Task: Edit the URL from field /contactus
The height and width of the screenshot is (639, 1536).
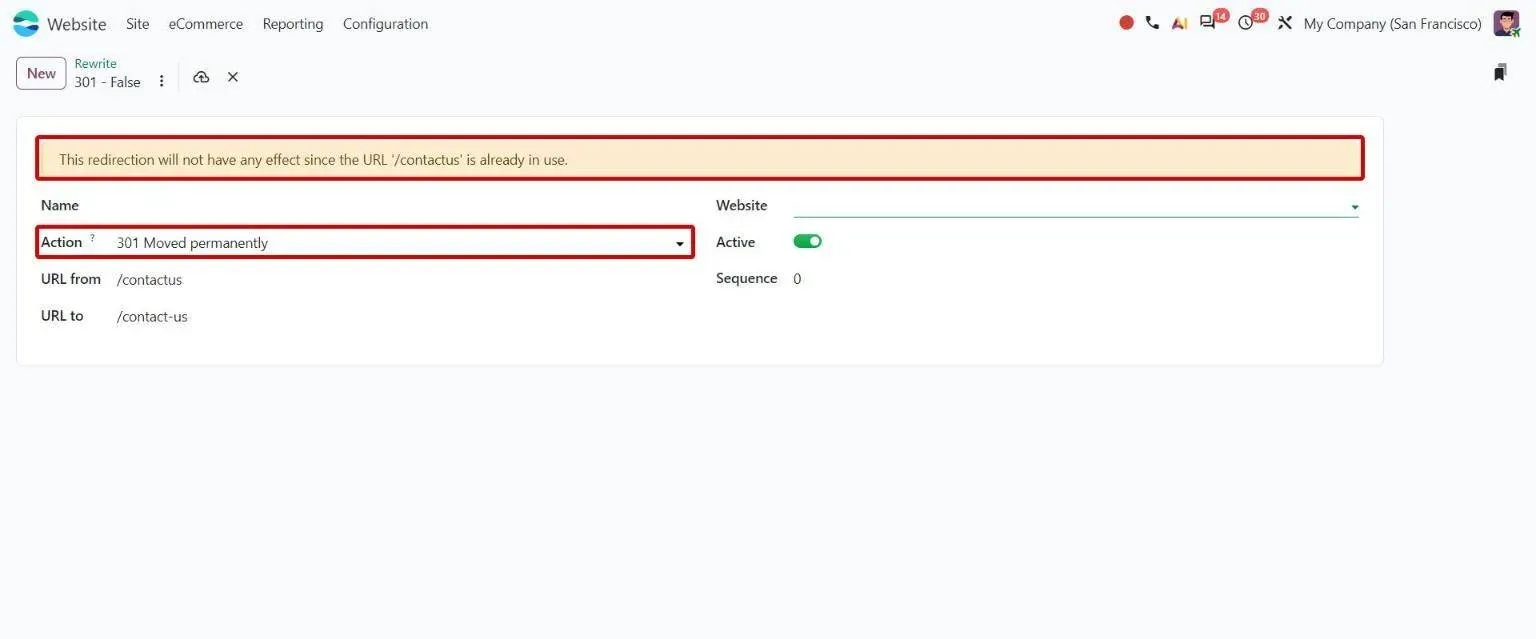Action: click(x=403, y=280)
